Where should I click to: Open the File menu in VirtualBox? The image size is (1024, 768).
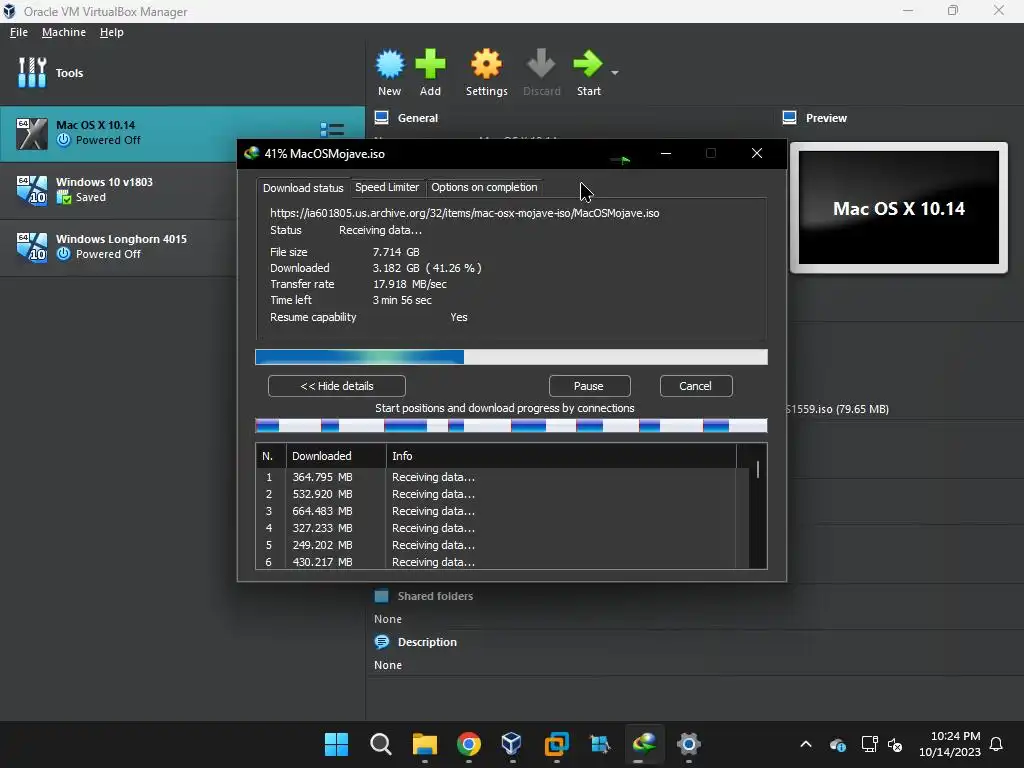coord(18,32)
